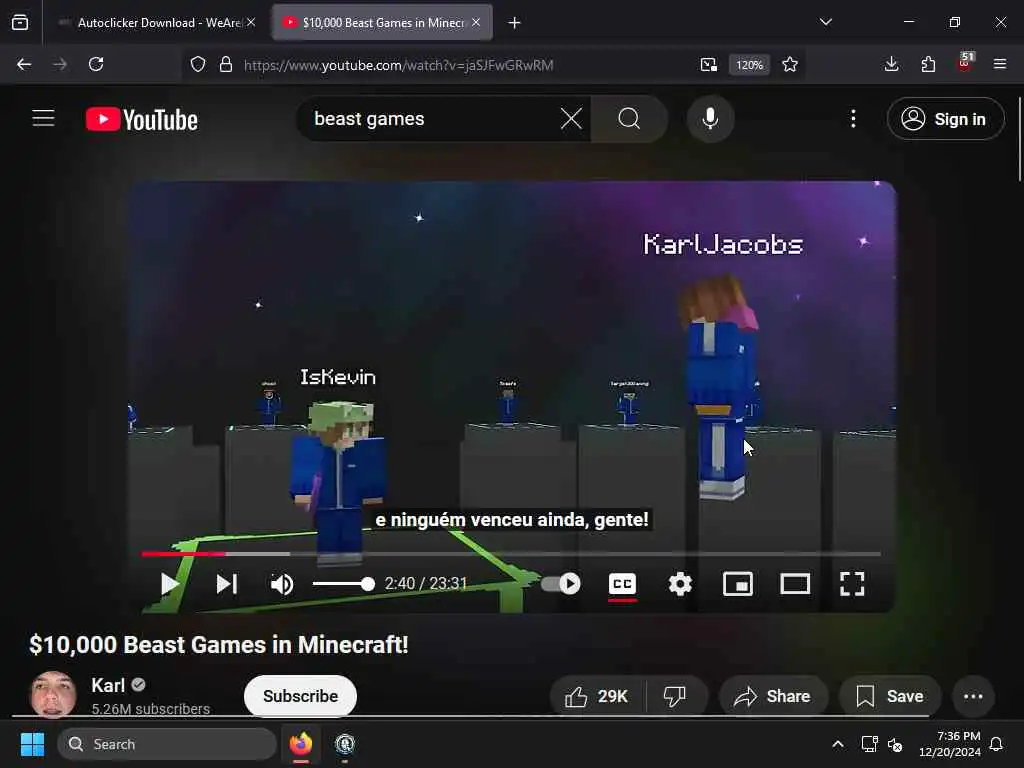Switch to Autoclicker Download tab
Viewport: 1024px width, 768px height.
[x=157, y=23]
